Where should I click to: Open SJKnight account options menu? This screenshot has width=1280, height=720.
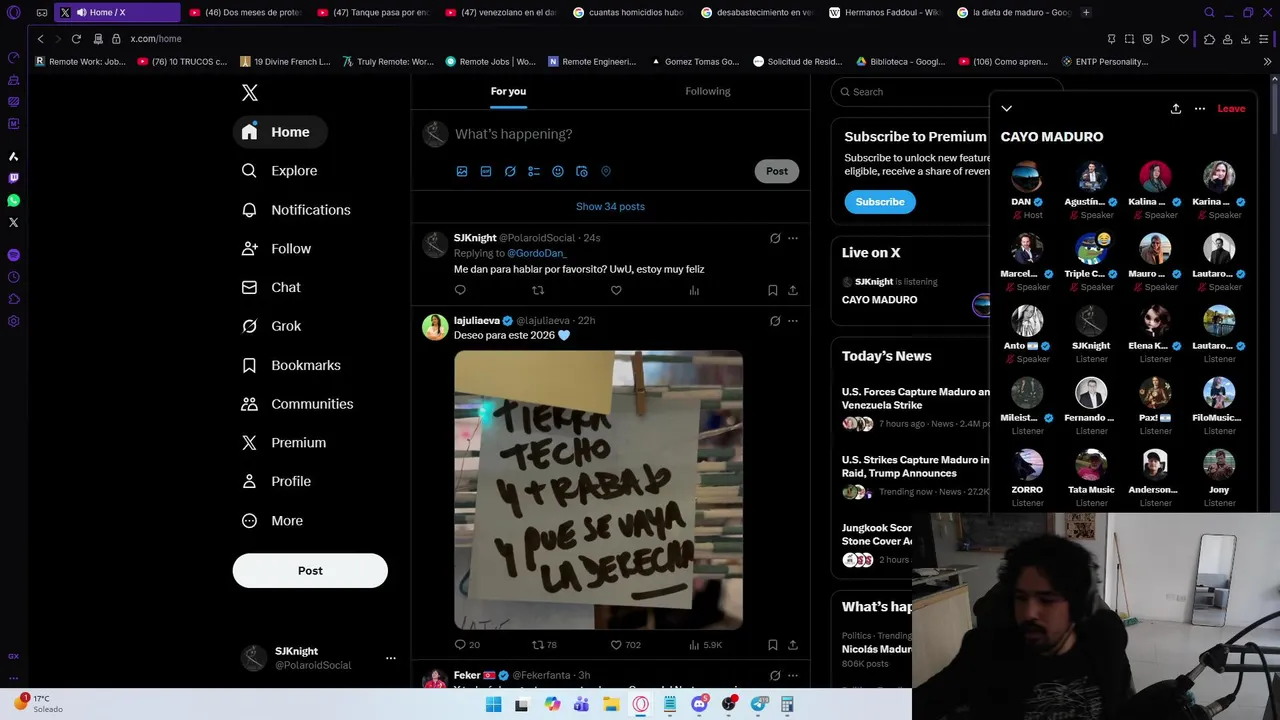coord(391,658)
